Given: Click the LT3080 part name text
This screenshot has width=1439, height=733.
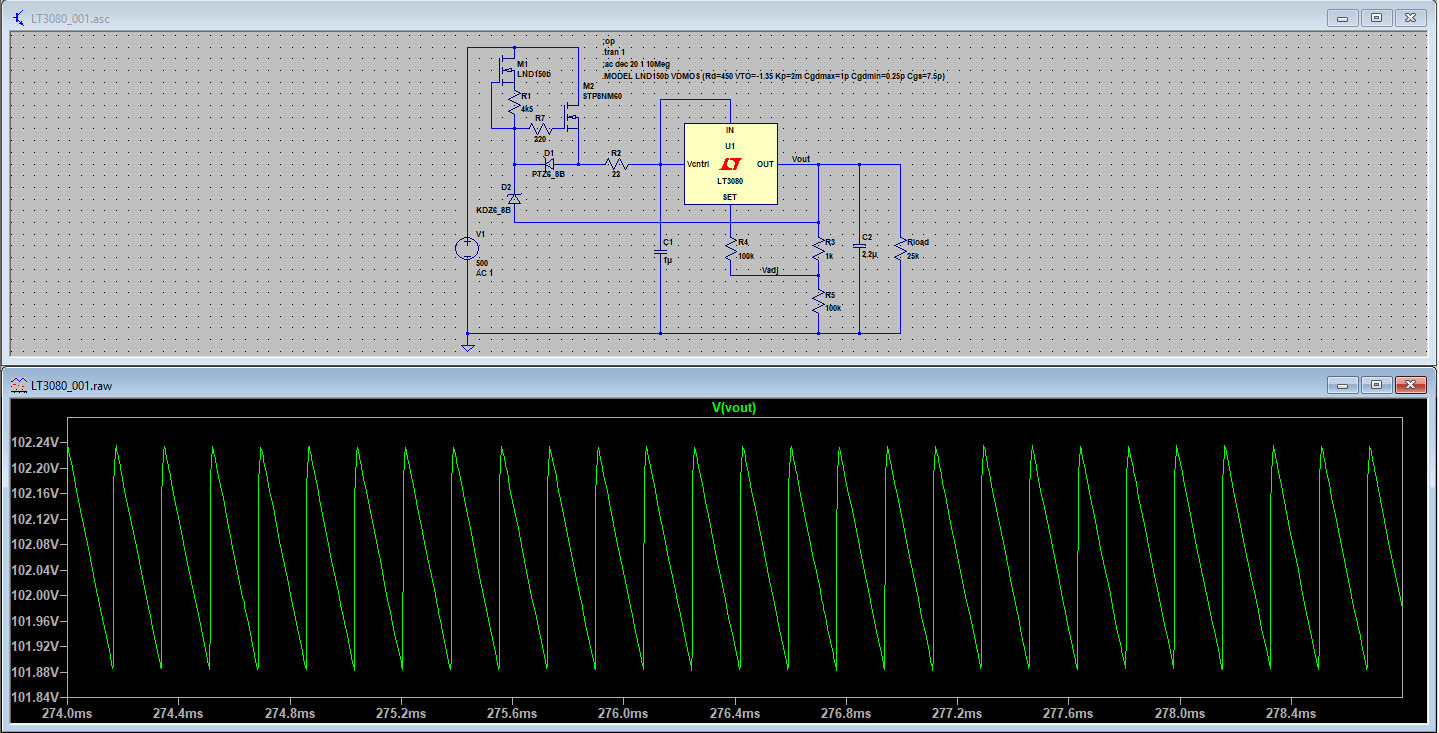Looking at the screenshot, I should 730,181.
